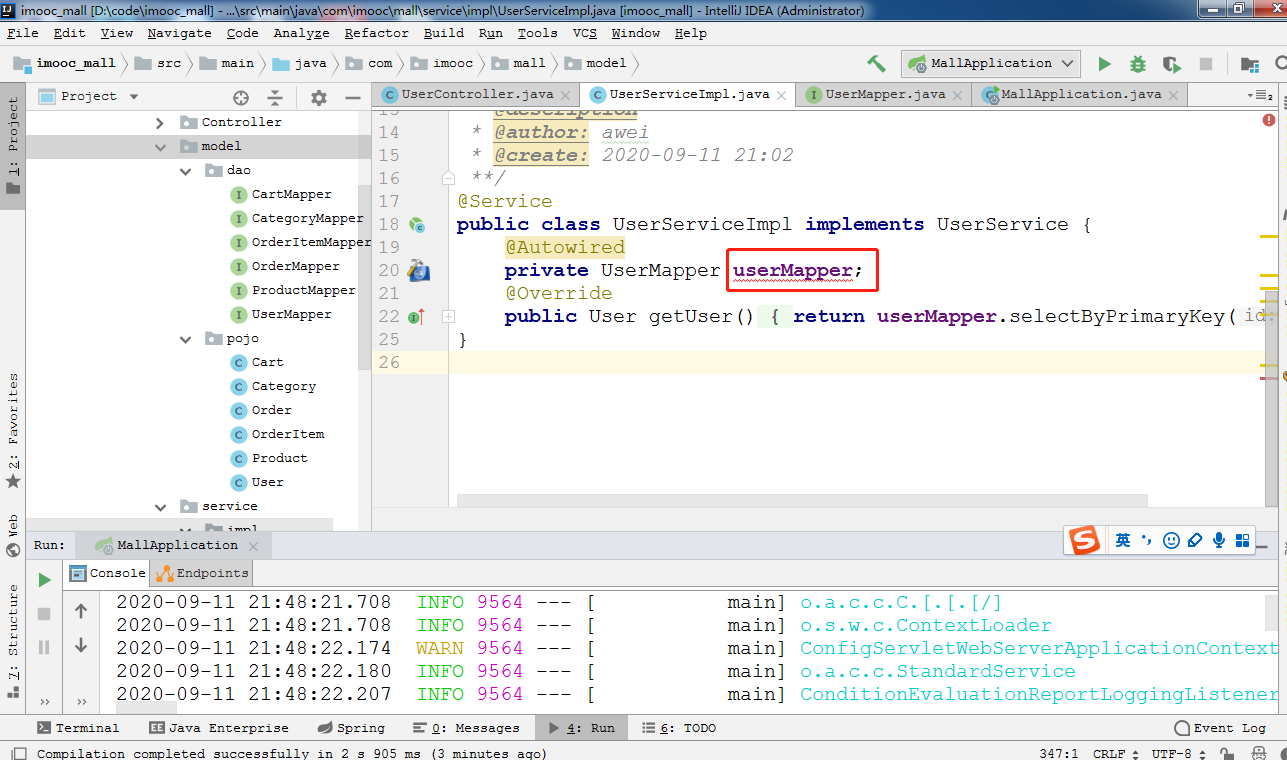
Task: Click the Sogou microphone voice input icon
Action: point(1219,541)
